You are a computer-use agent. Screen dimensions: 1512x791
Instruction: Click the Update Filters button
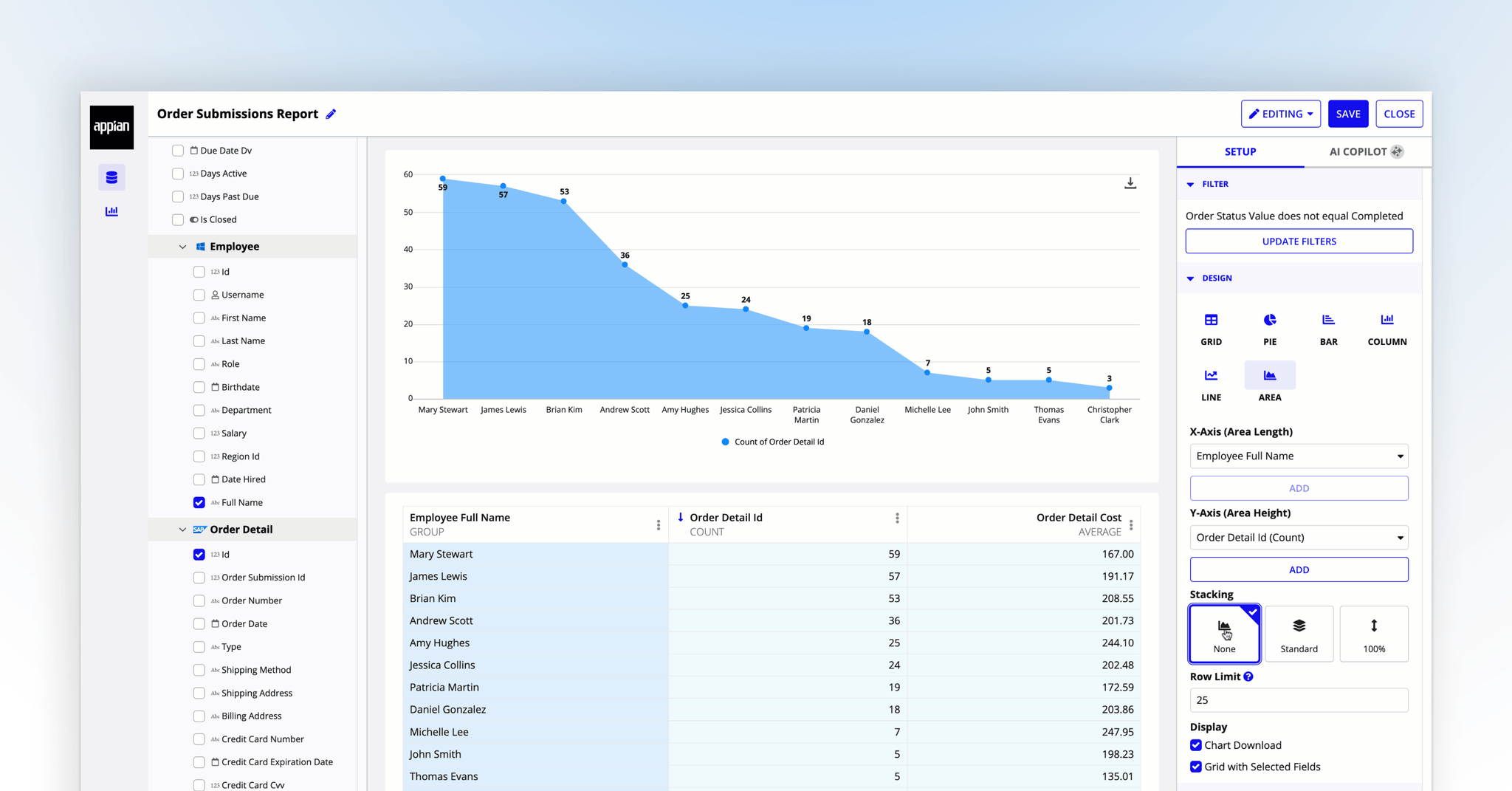coord(1299,242)
